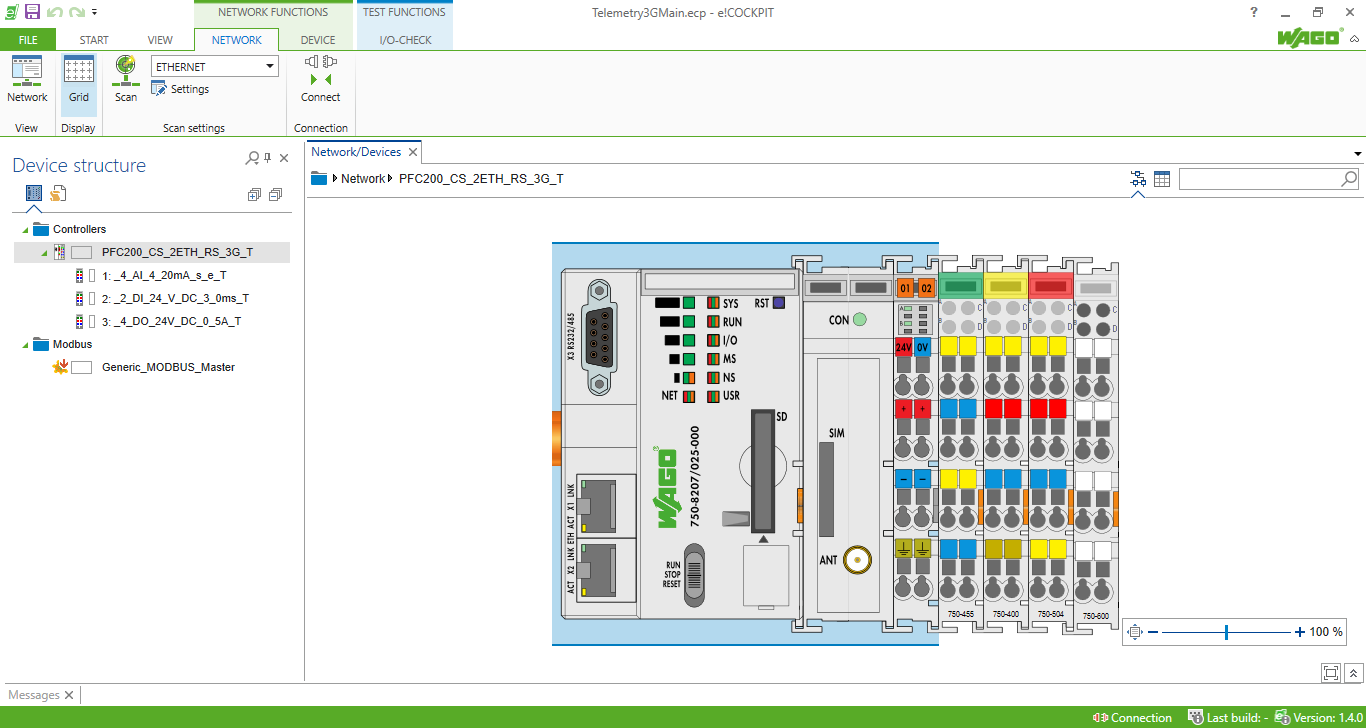Zoom out with the minus button
This screenshot has height=728, width=1366.
[x=1153, y=632]
